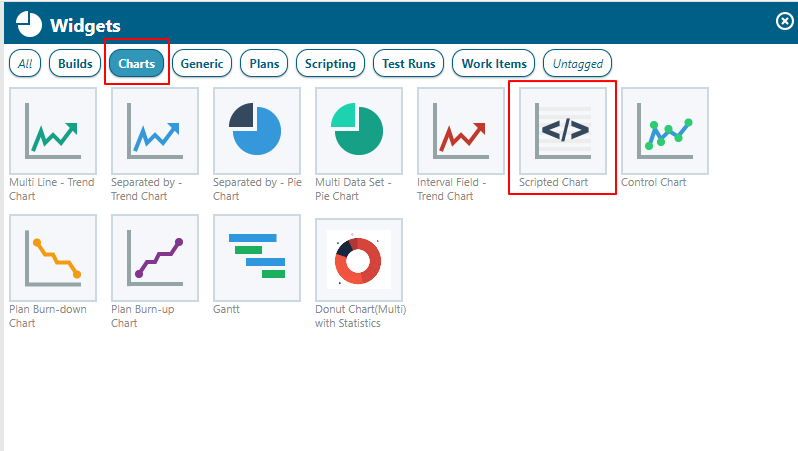
Task: Close the Widgets dialog
Action: click(x=784, y=21)
